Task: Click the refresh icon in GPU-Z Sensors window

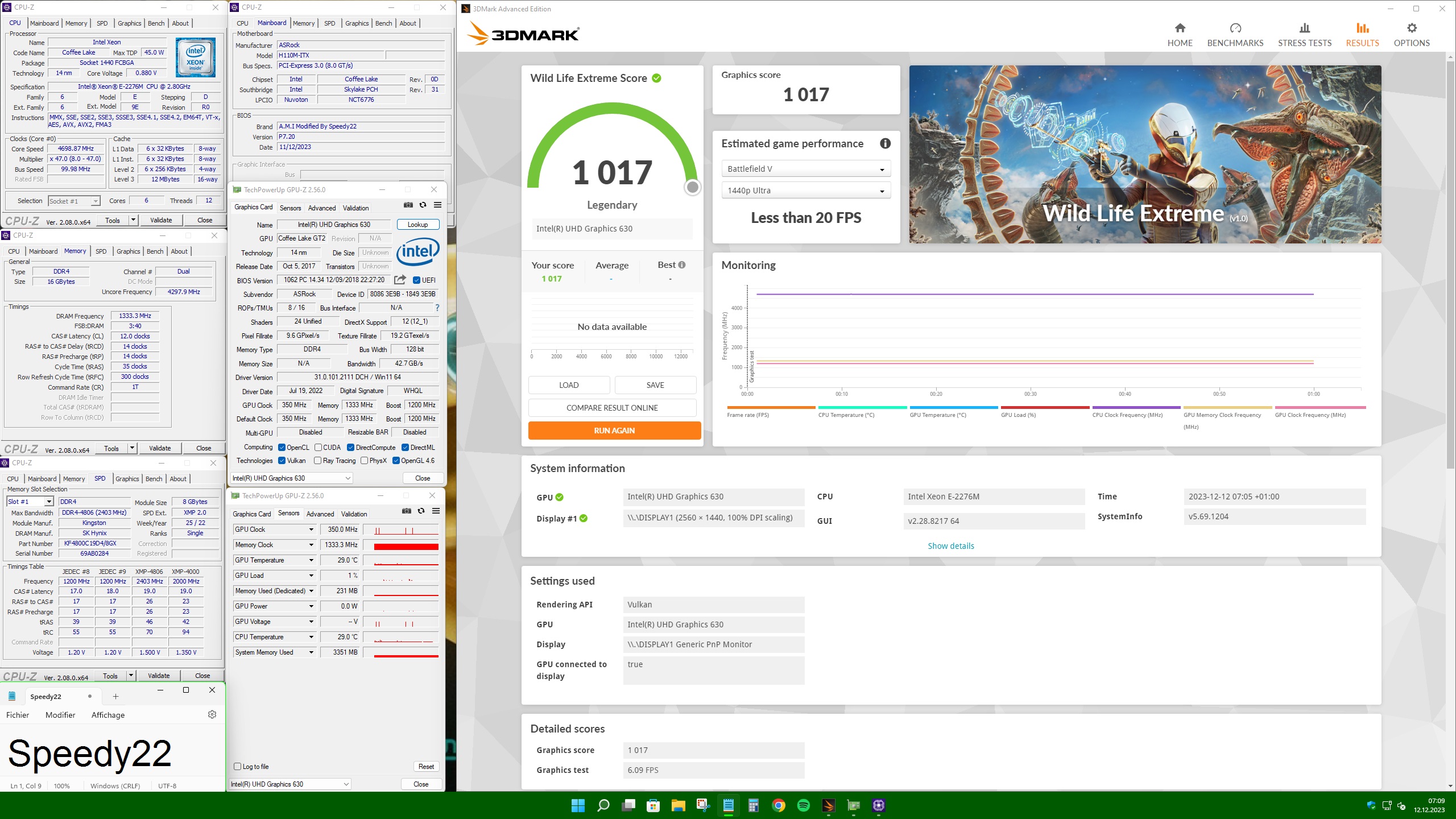Action: 421,511
